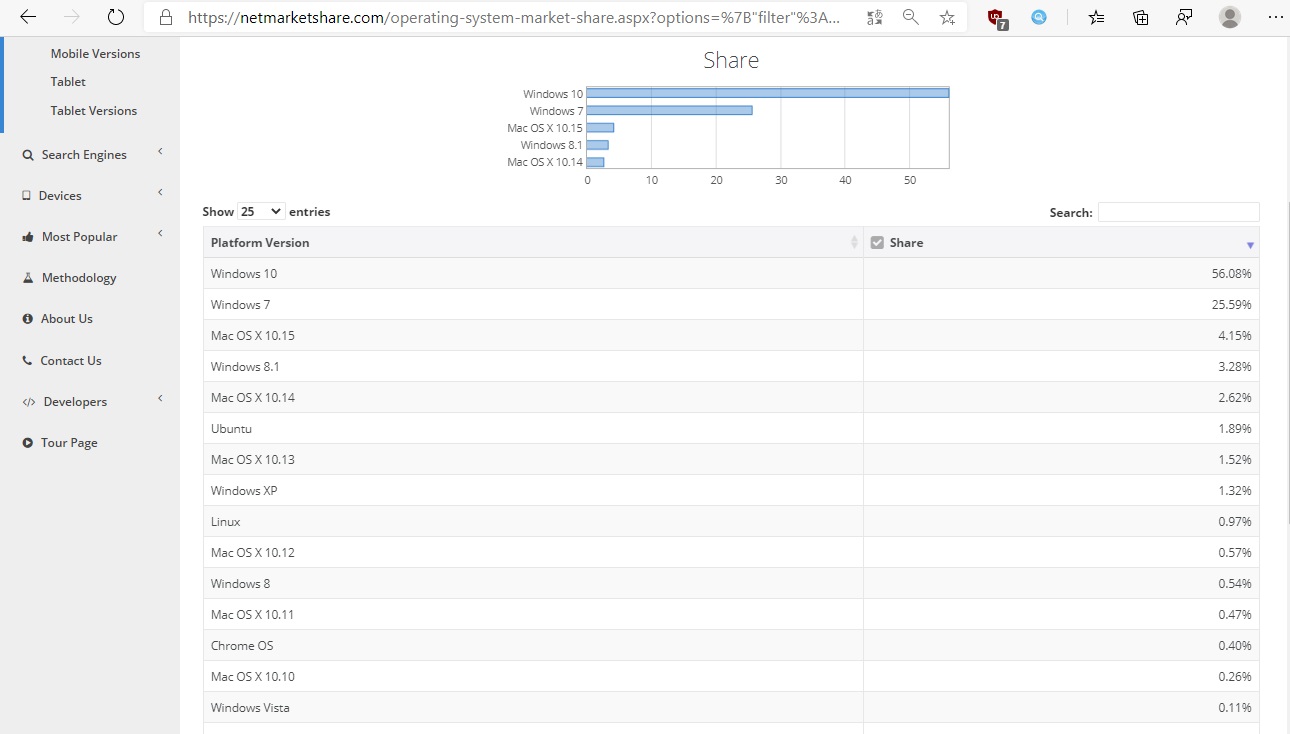Expand the Developers submenu chevron

[160, 399]
